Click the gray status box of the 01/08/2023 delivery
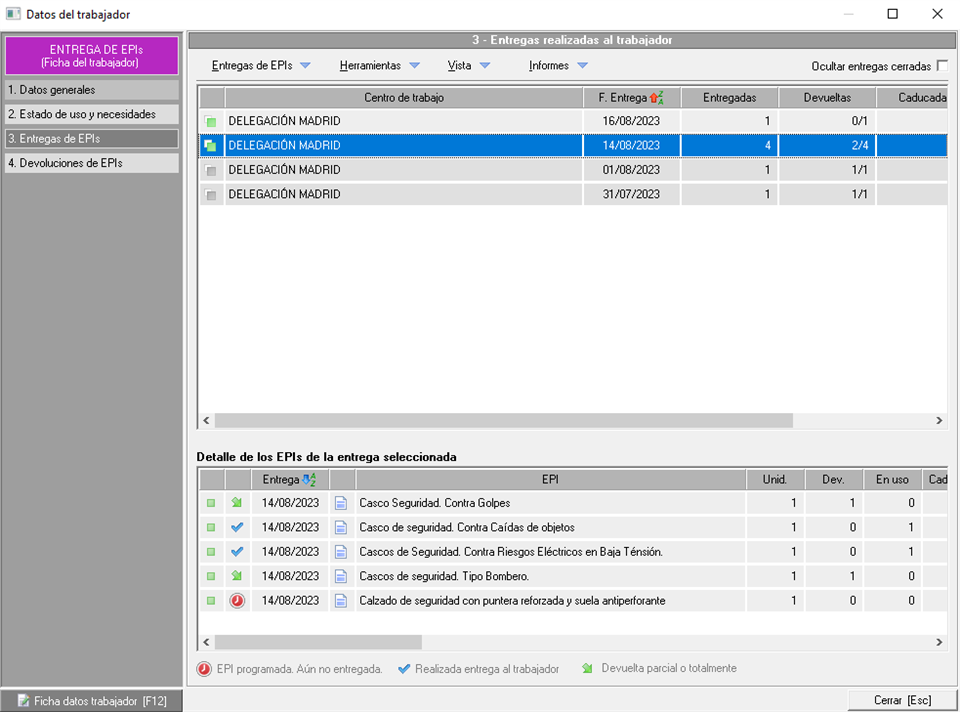The width and height of the screenshot is (960, 712). tap(211, 170)
